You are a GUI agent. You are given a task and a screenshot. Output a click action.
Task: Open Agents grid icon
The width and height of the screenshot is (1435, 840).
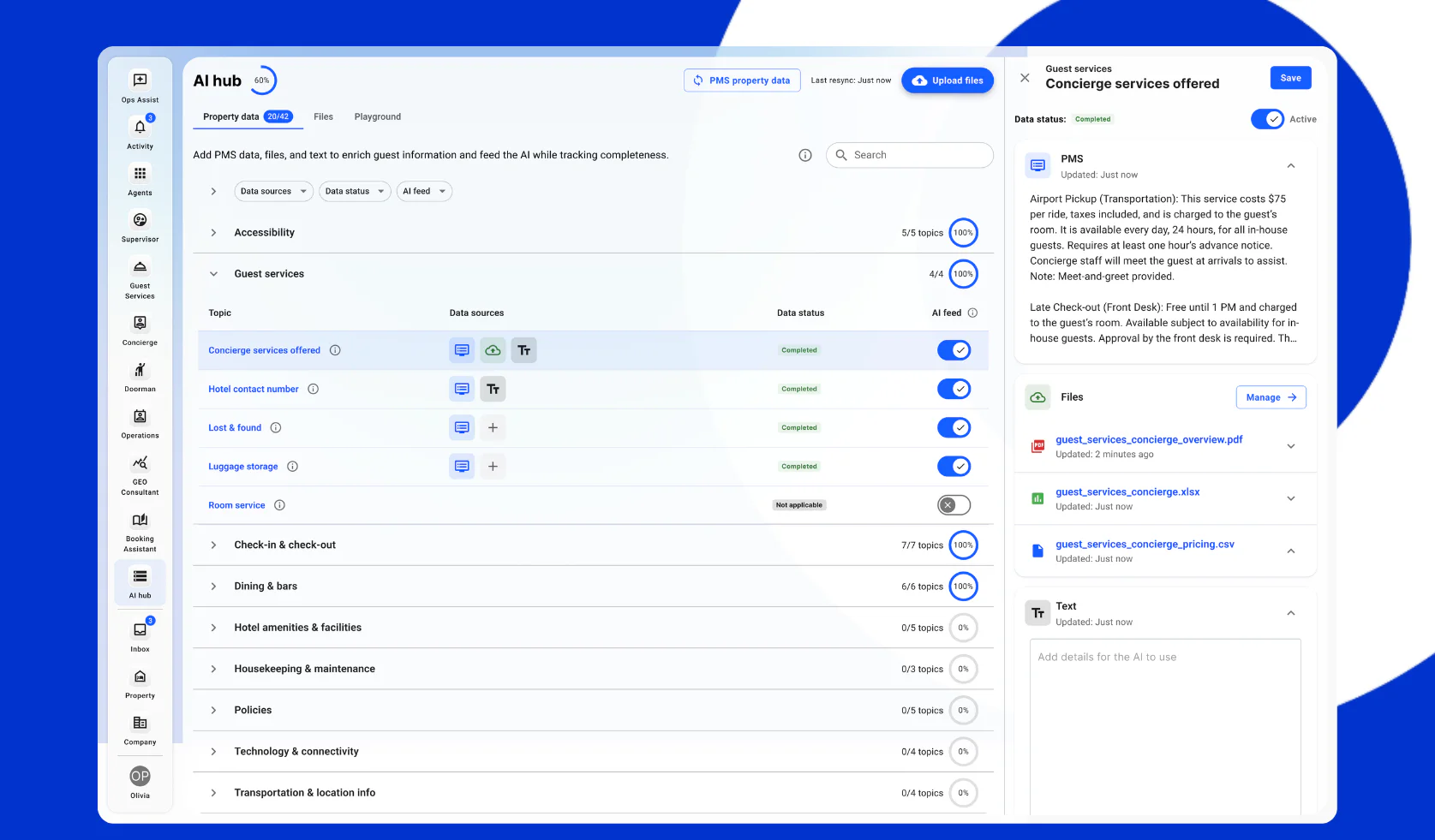(x=140, y=173)
